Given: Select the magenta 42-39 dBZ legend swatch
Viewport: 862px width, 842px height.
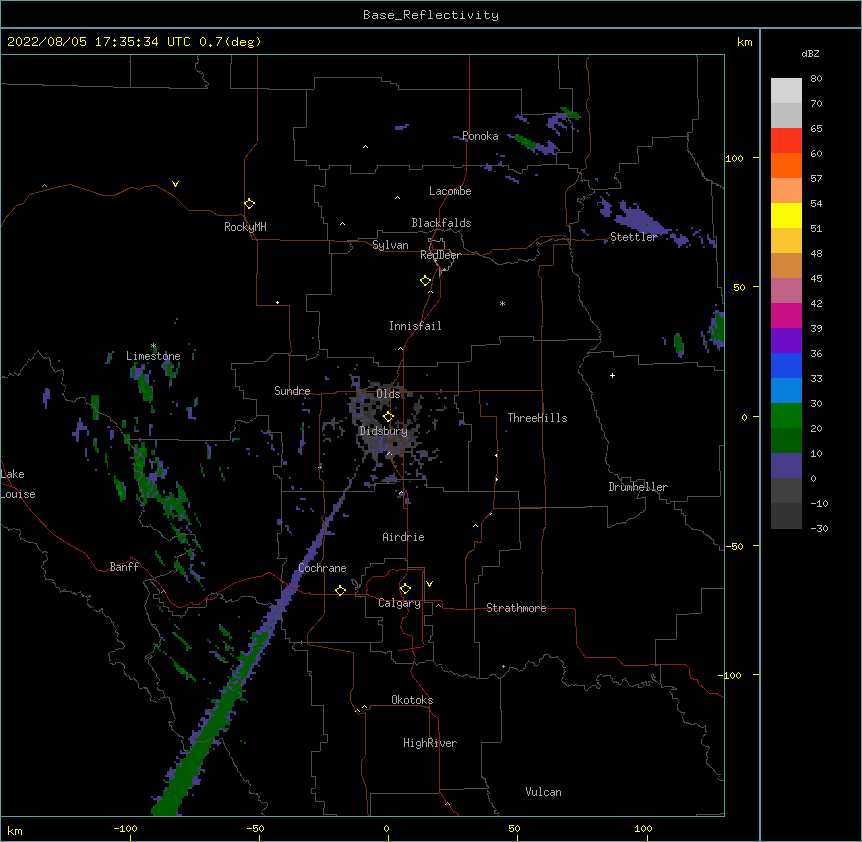Looking at the screenshot, I should pyautogui.click(x=786, y=315).
